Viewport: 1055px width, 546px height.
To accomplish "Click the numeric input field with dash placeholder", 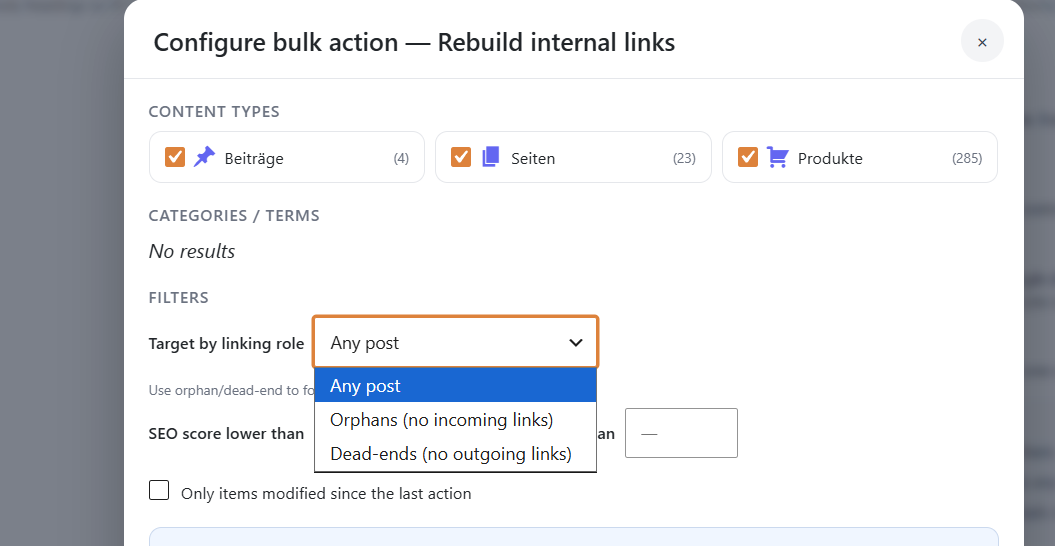I will [681, 433].
